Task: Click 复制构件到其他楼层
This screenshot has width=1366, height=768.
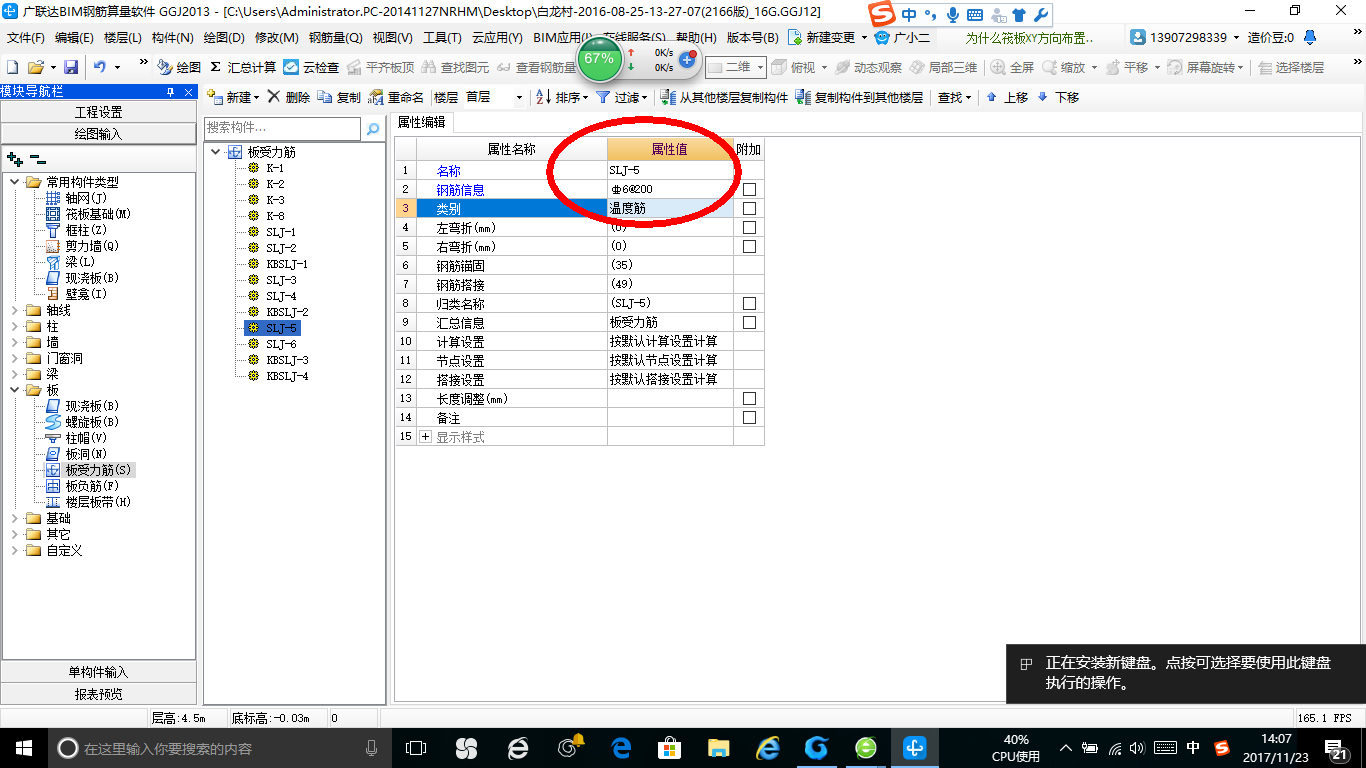Action: (860, 97)
